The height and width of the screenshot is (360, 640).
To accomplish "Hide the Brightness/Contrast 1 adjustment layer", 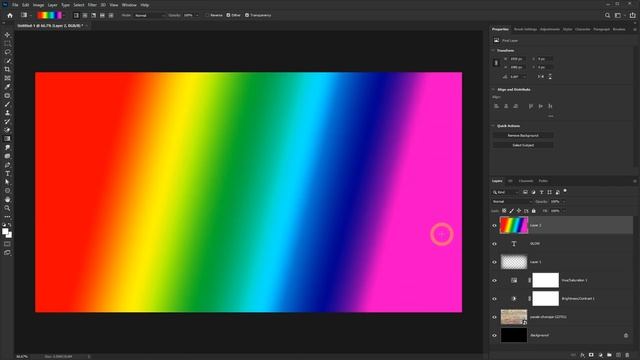I will [494, 299].
